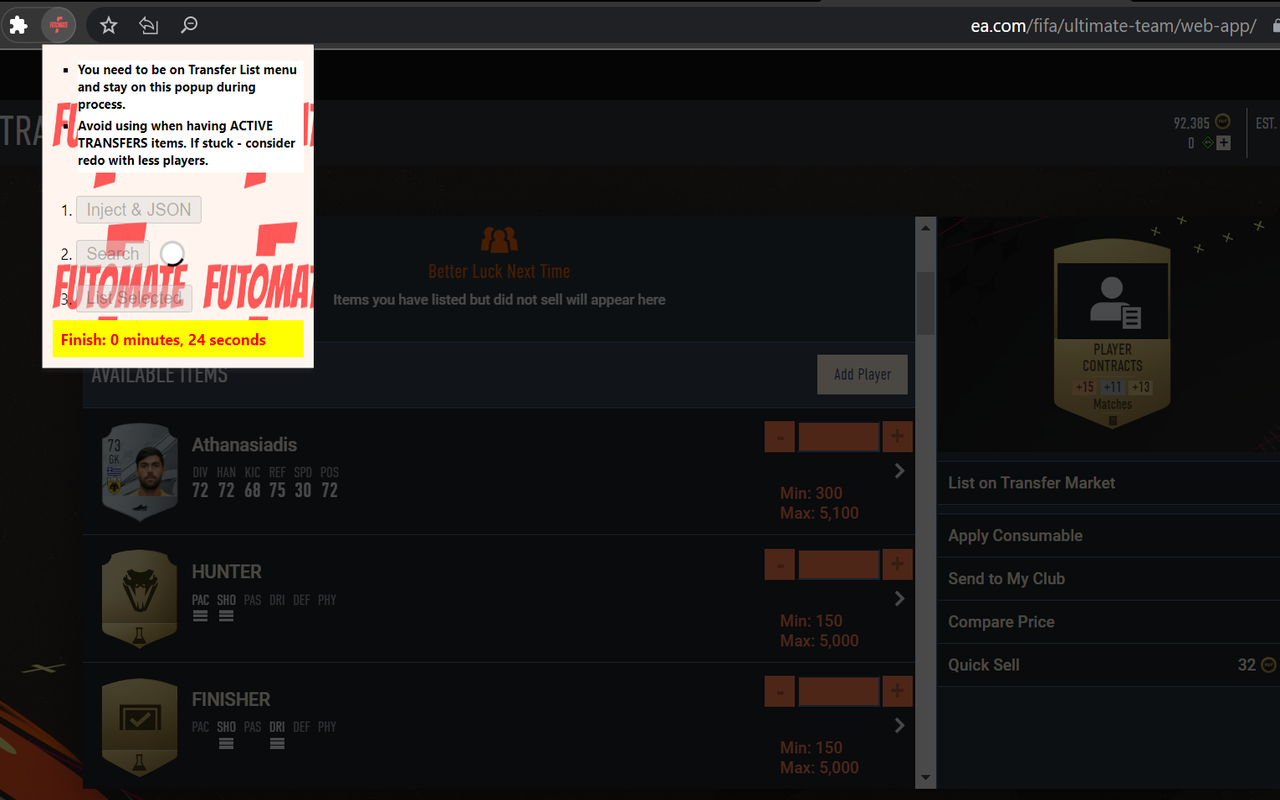Expand the FINISHER item details chevron
This screenshot has height=800, width=1280.
pos(899,725)
